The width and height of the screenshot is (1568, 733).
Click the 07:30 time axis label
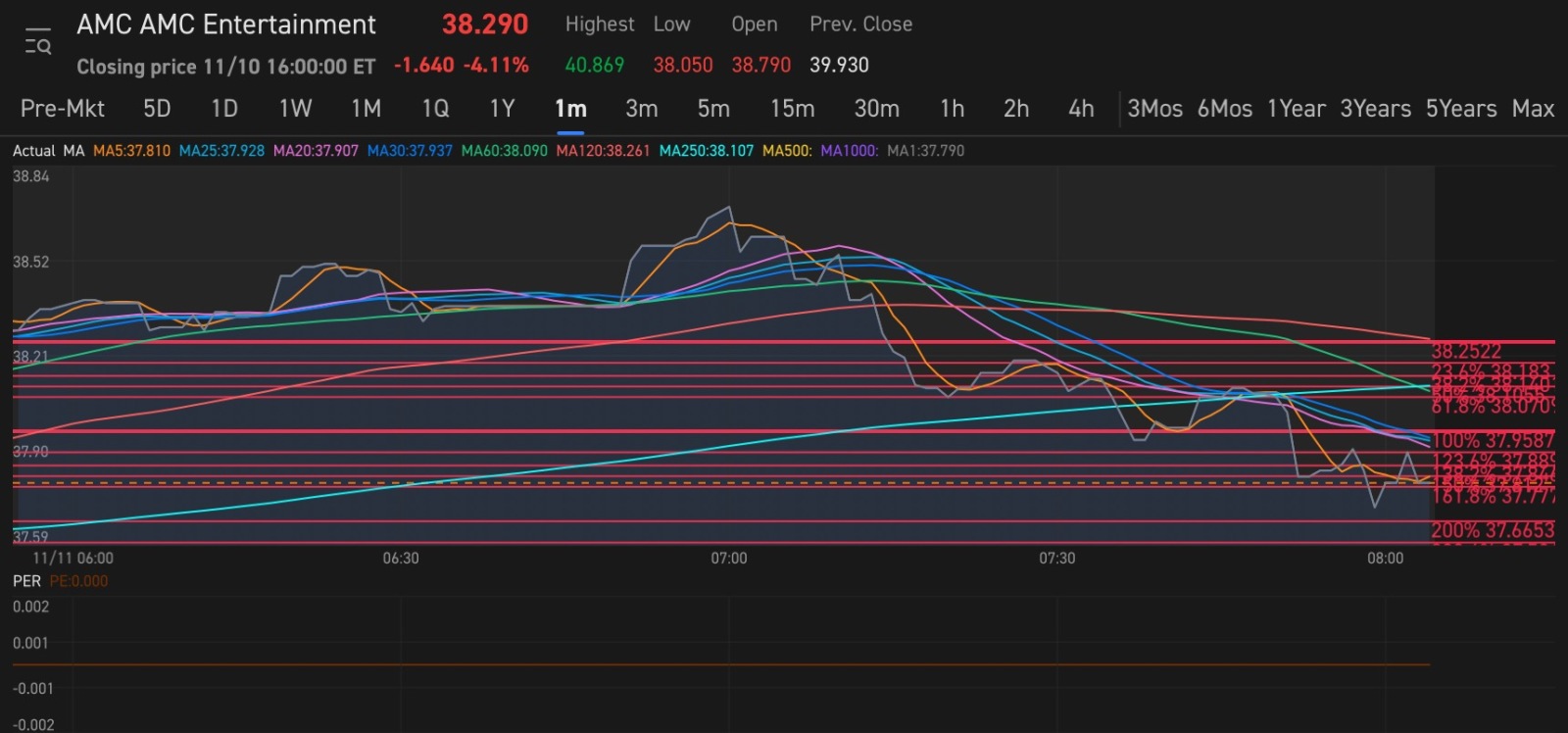[1056, 559]
